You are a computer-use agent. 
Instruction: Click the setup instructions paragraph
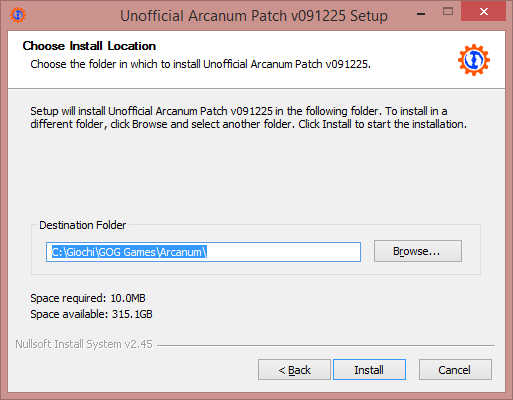(x=248, y=118)
